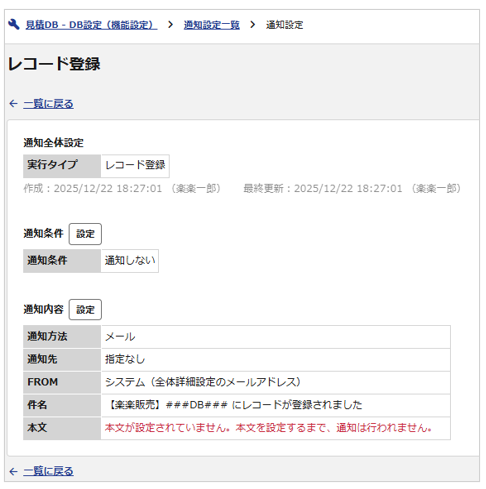Select the 件名 label cell
The width and height of the screenshot is (486, 489).
click(62, 405)
